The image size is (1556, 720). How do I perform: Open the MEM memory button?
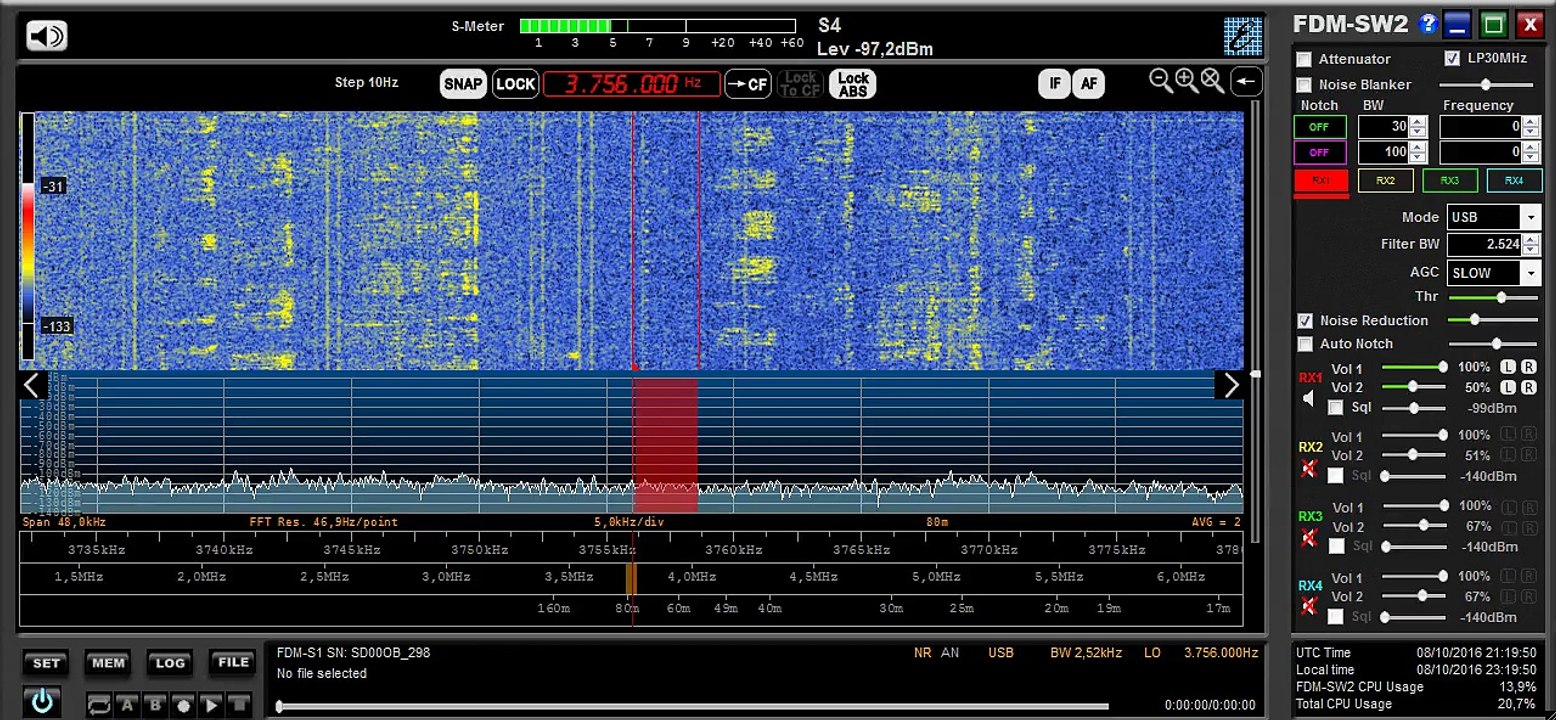[108, 663]
